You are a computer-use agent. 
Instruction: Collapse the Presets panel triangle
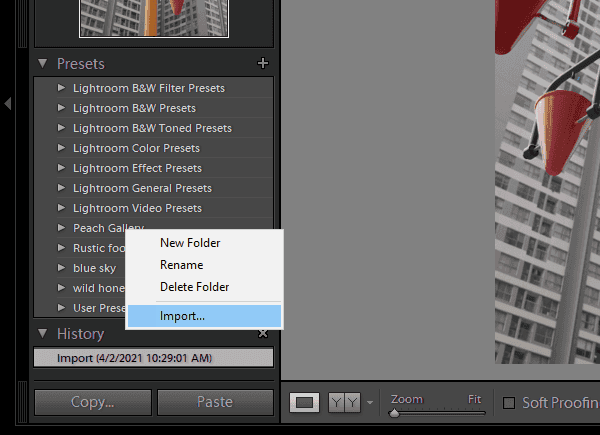[x=42, y=64]
